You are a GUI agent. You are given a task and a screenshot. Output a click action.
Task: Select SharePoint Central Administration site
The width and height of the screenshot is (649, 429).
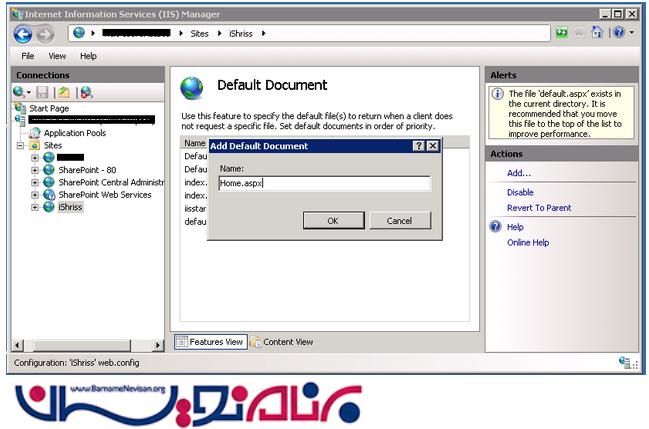pos(111,182)
